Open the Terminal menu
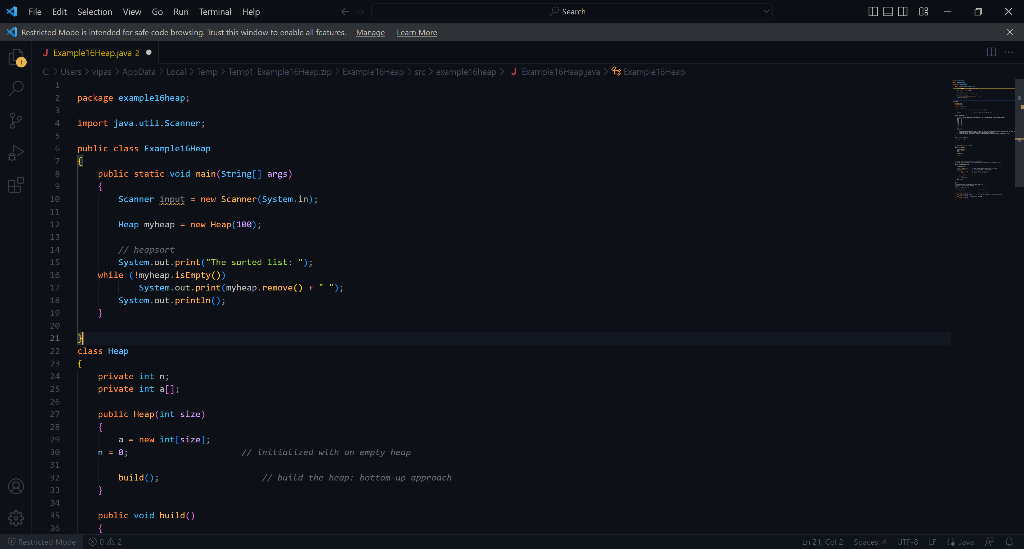Viewport: 1024px width, 549px height. coord(215,12)
